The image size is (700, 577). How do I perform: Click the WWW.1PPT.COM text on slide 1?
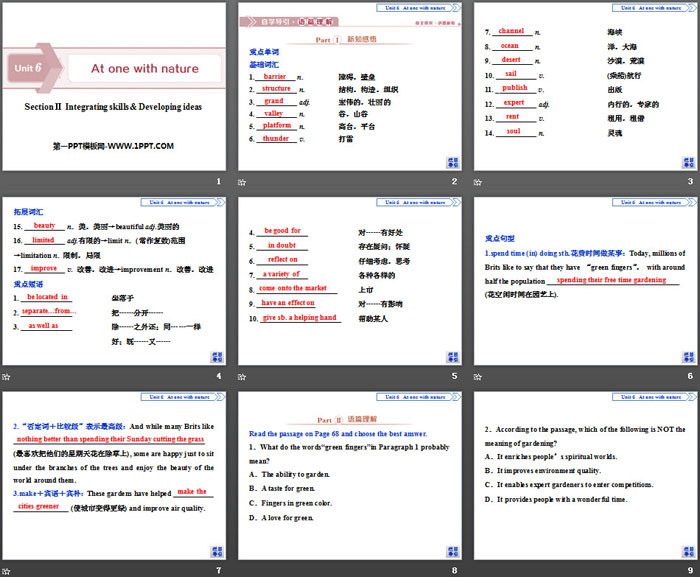pyautogui.click(x=115, y=146)
